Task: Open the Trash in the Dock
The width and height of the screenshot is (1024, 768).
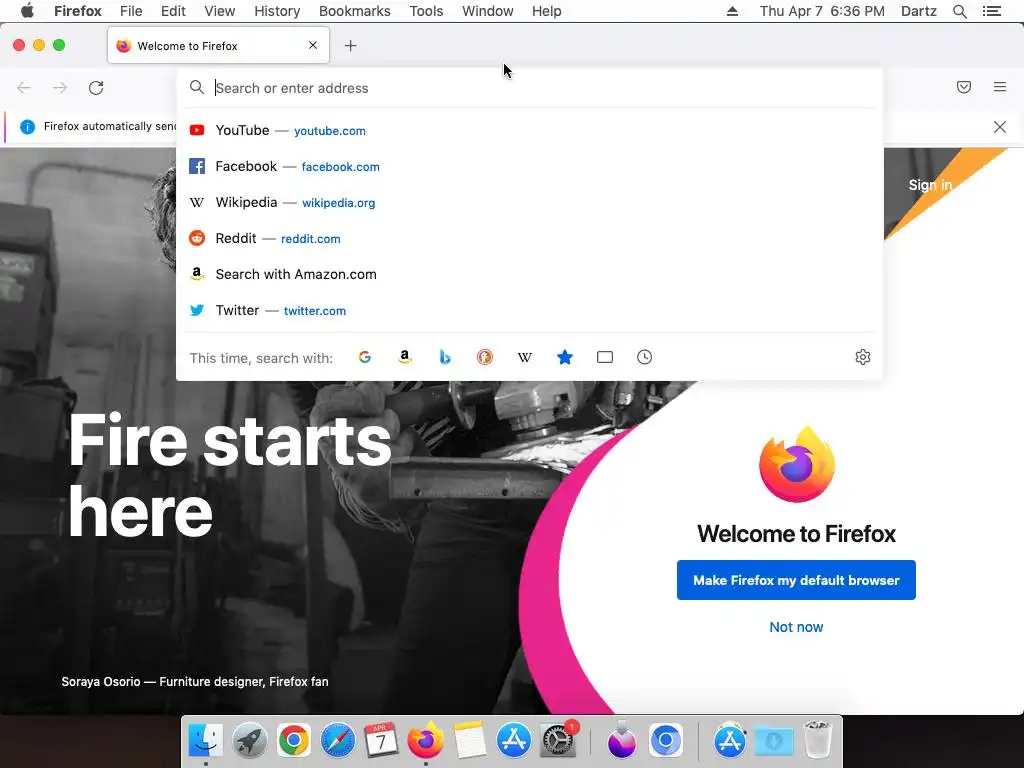Action: coord(817,739)
